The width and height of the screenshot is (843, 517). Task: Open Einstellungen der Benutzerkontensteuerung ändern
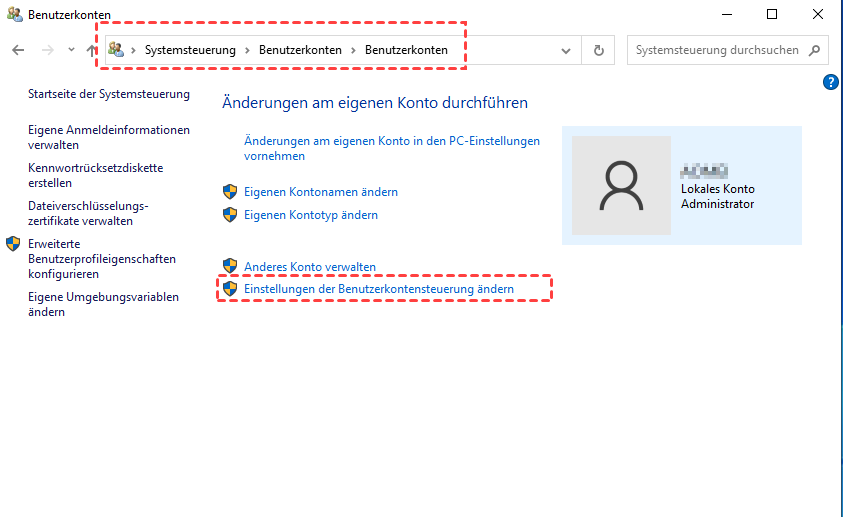(x=379, y=289)
